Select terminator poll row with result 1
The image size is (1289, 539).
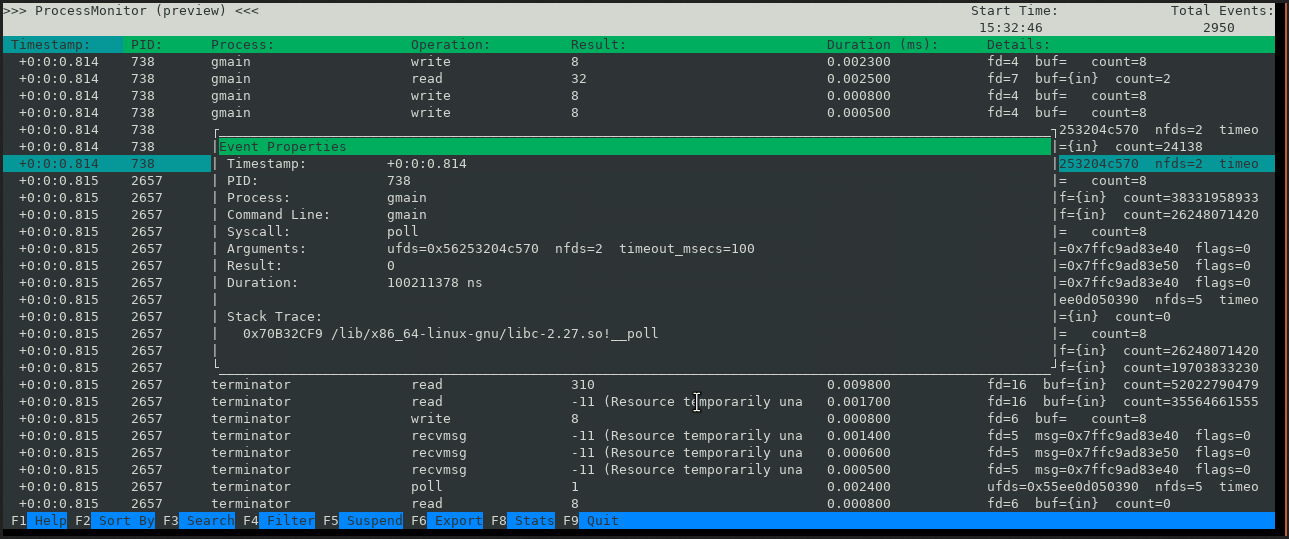point(639,487)
